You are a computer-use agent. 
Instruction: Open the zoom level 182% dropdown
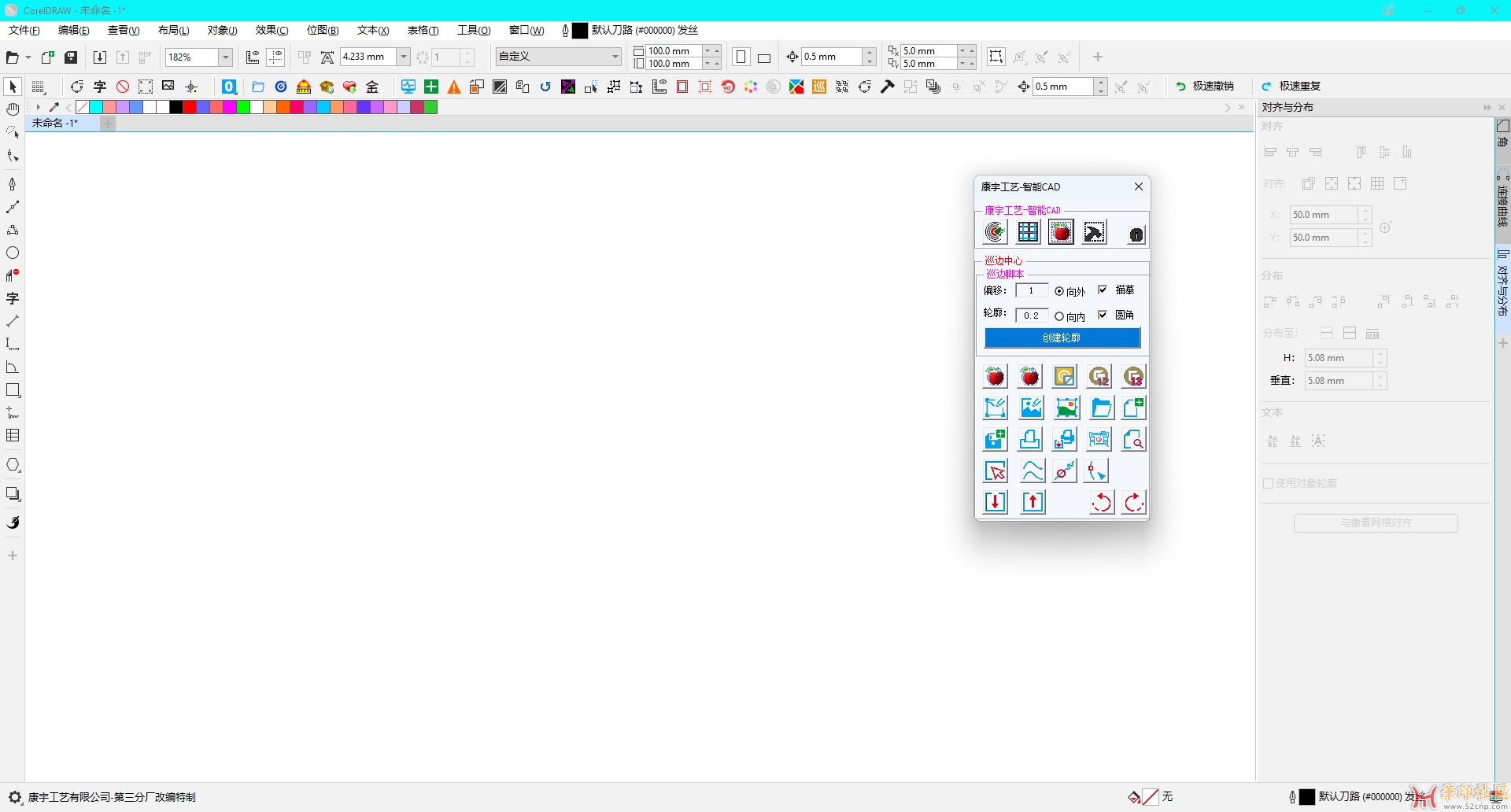(x=226, y=57)
